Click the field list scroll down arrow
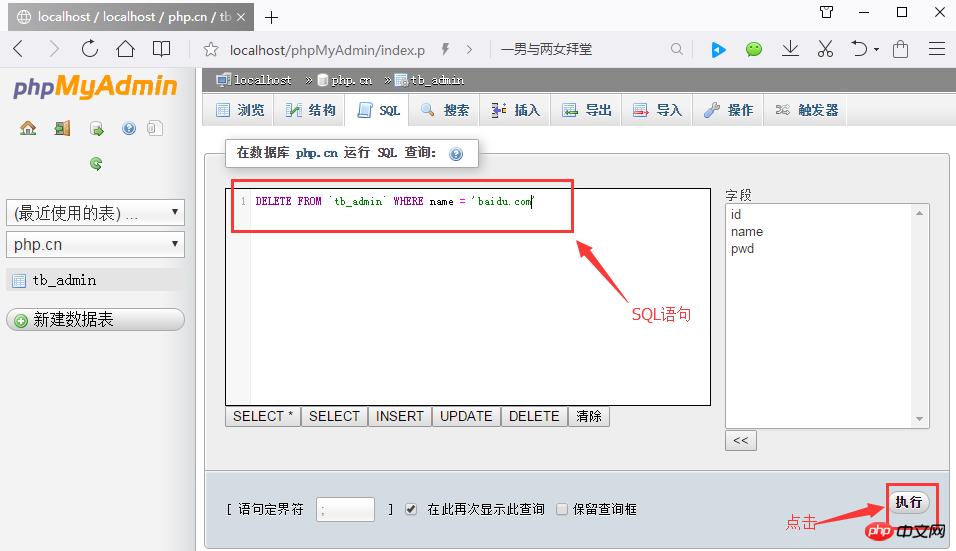Image resolution: width=956 pixels, height=551 pixels. click(919, 419)
